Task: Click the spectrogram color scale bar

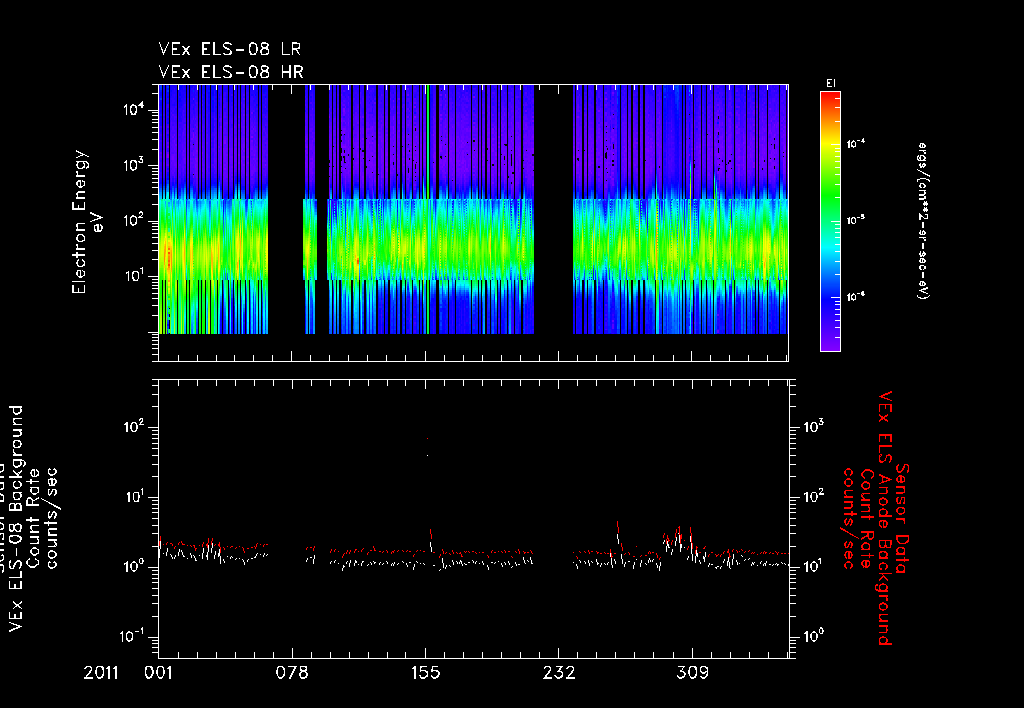Action: (x=830, y=221)
